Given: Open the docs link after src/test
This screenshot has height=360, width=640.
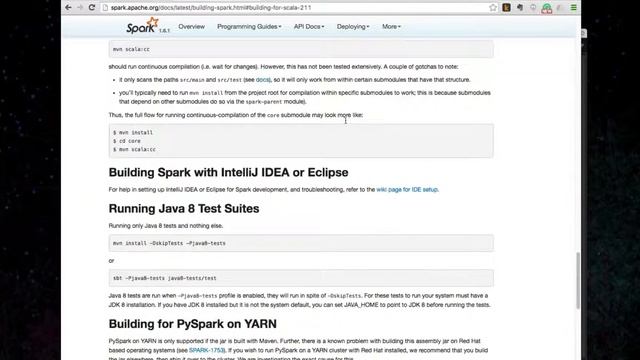Looking at the screenshot, I should pyautogui.click(x=262, y=80).
